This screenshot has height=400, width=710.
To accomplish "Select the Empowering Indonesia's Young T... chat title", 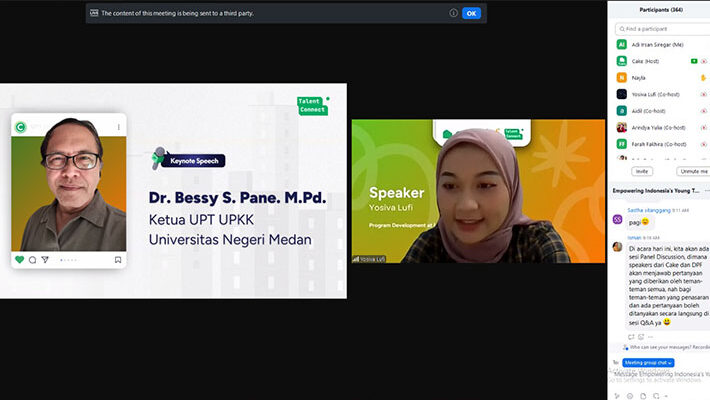I will click(660, 189).
